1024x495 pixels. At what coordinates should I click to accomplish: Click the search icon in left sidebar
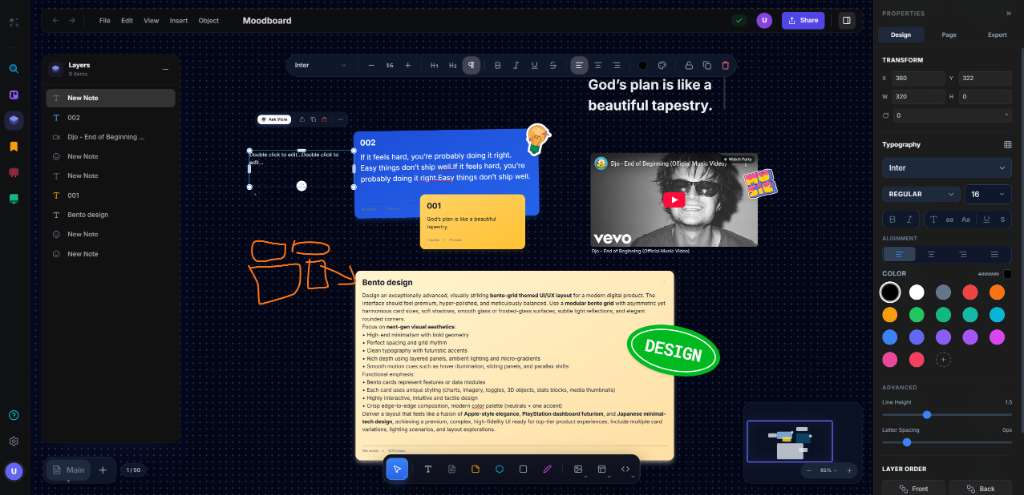tap(14, 69)
